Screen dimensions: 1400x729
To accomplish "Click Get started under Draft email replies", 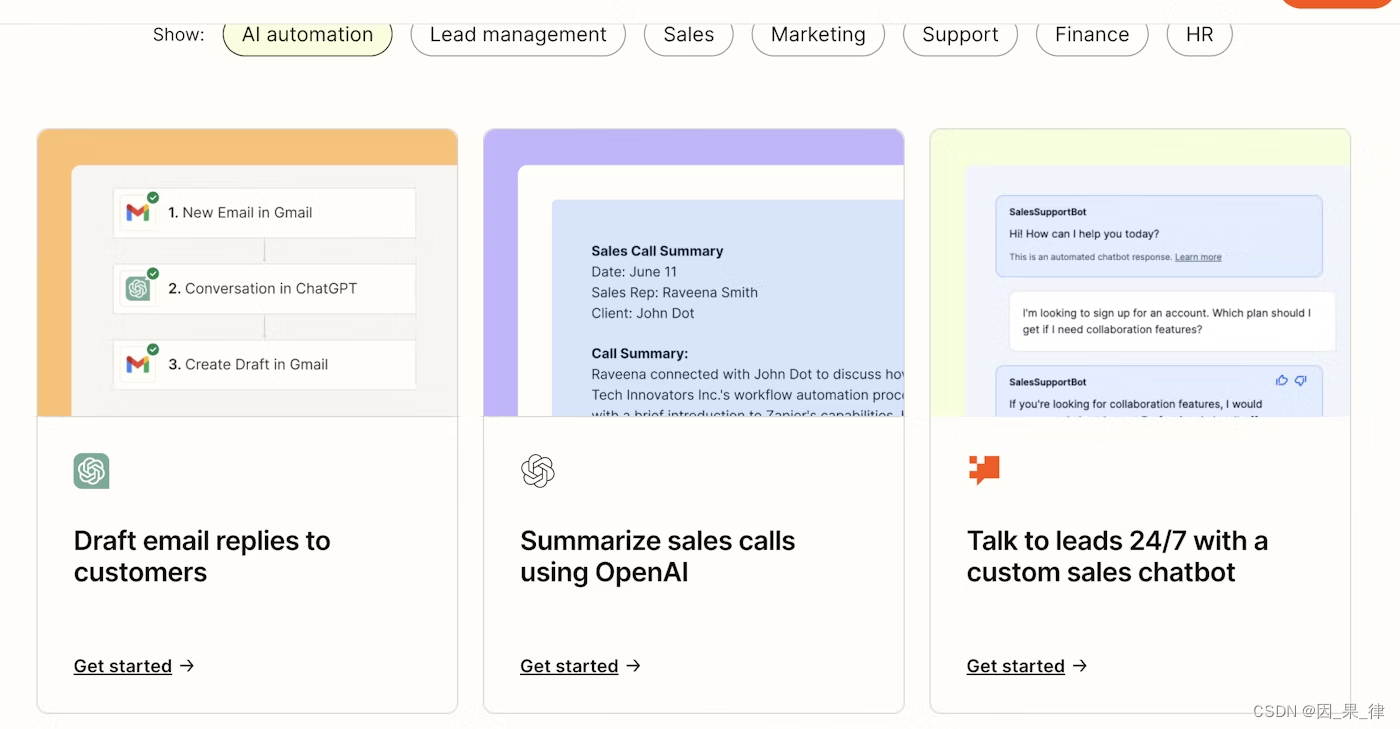I will (123, 666).
